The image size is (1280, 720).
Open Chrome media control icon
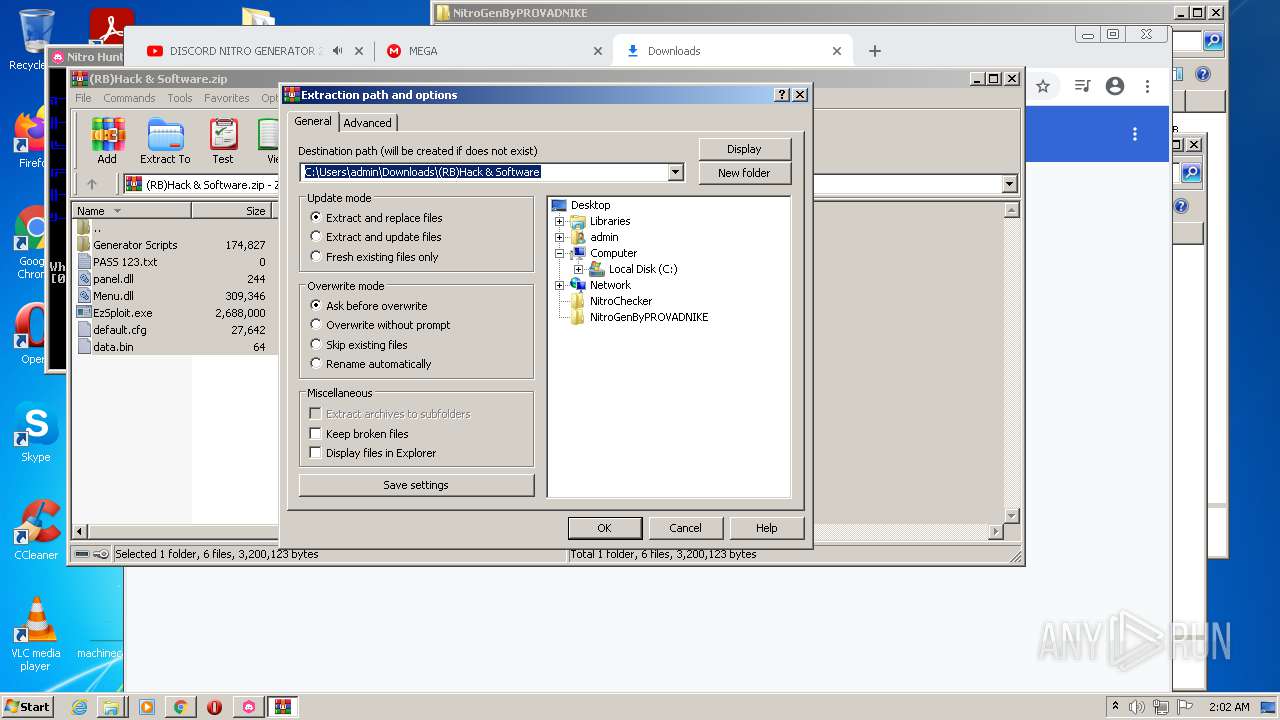coord(1082,86)
